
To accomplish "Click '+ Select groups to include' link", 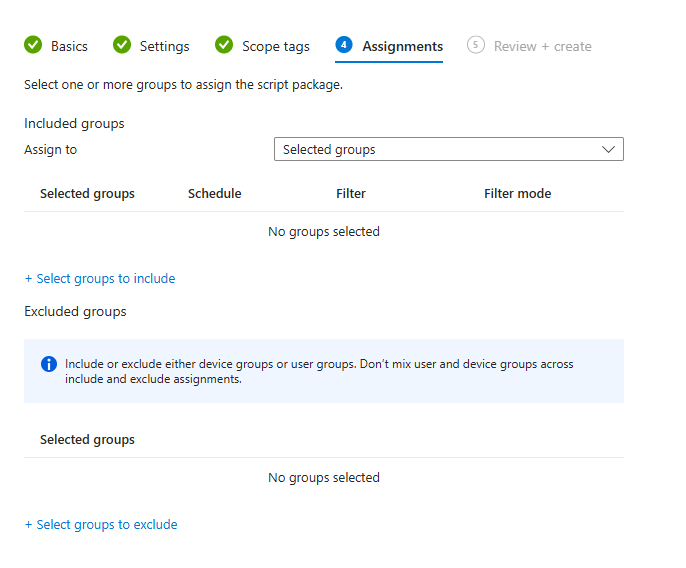I will [100, 279].
